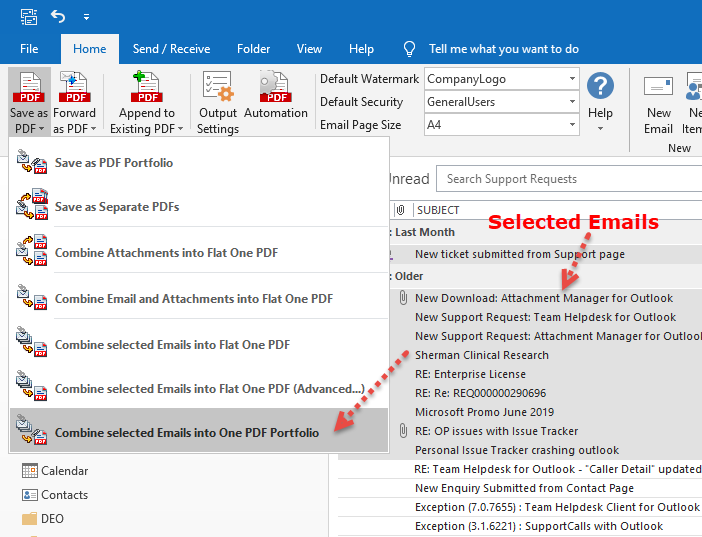Image resolution: width=702 pixels, height=537 pixels.
Task: Select email "RE: Enterprise License"
Action: [470, 374]
